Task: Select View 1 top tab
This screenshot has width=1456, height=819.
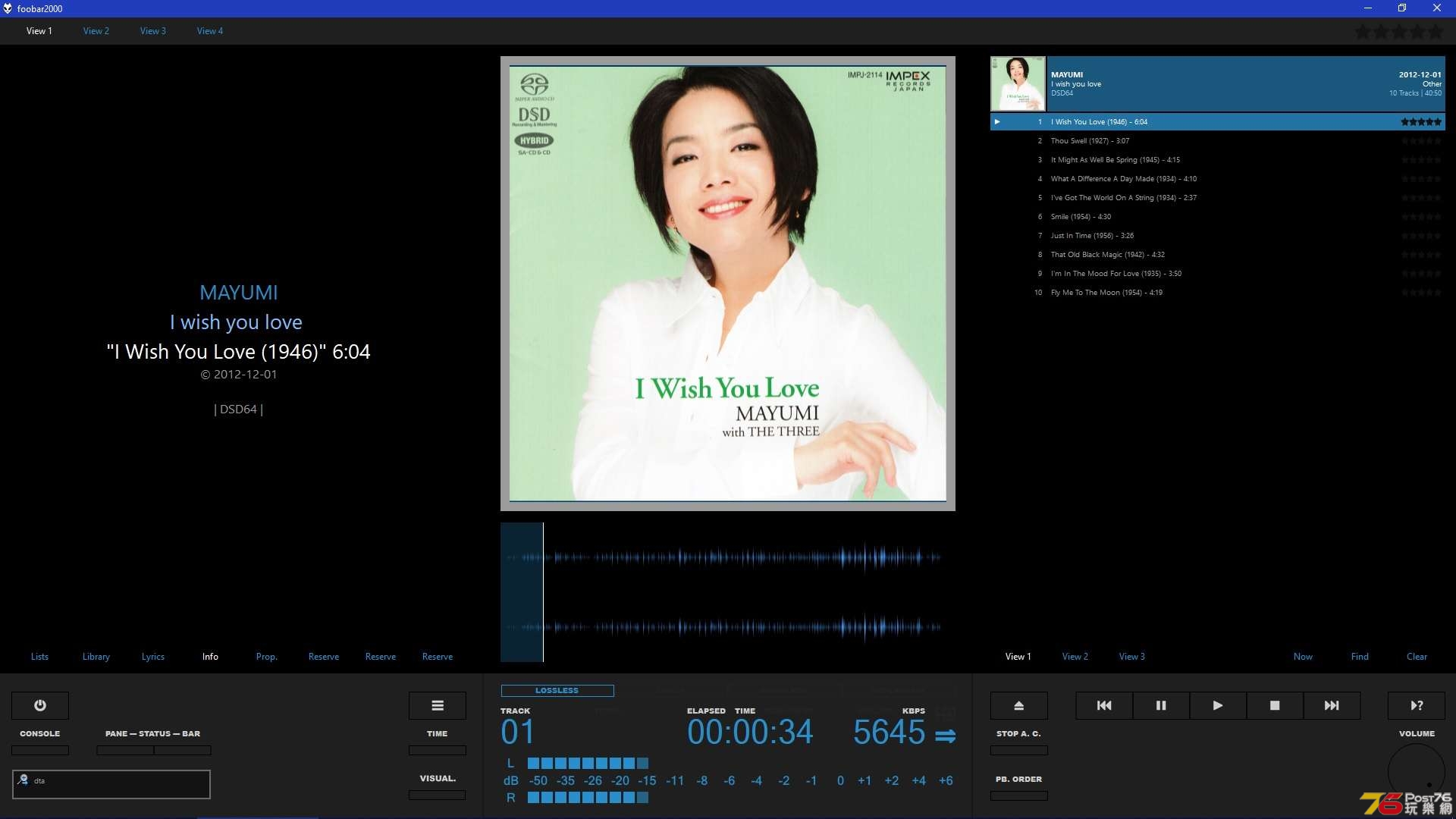Action: (x=39, y=31)
